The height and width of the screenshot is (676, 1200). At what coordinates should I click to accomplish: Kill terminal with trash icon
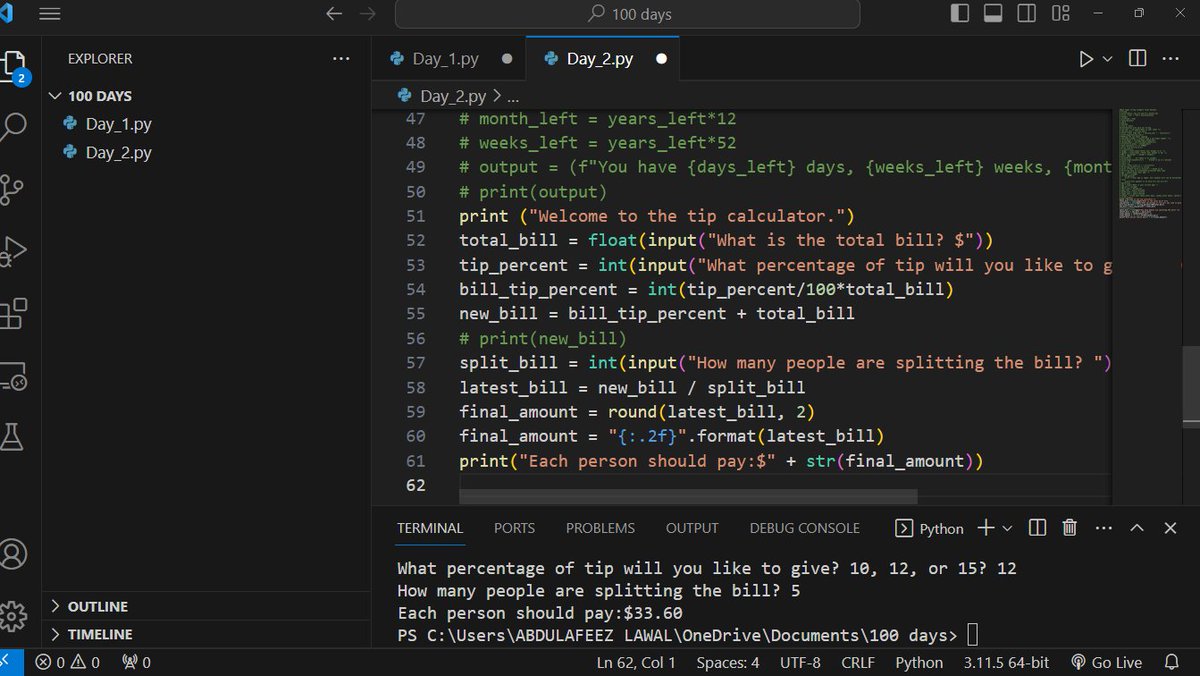coord(1069,528)
